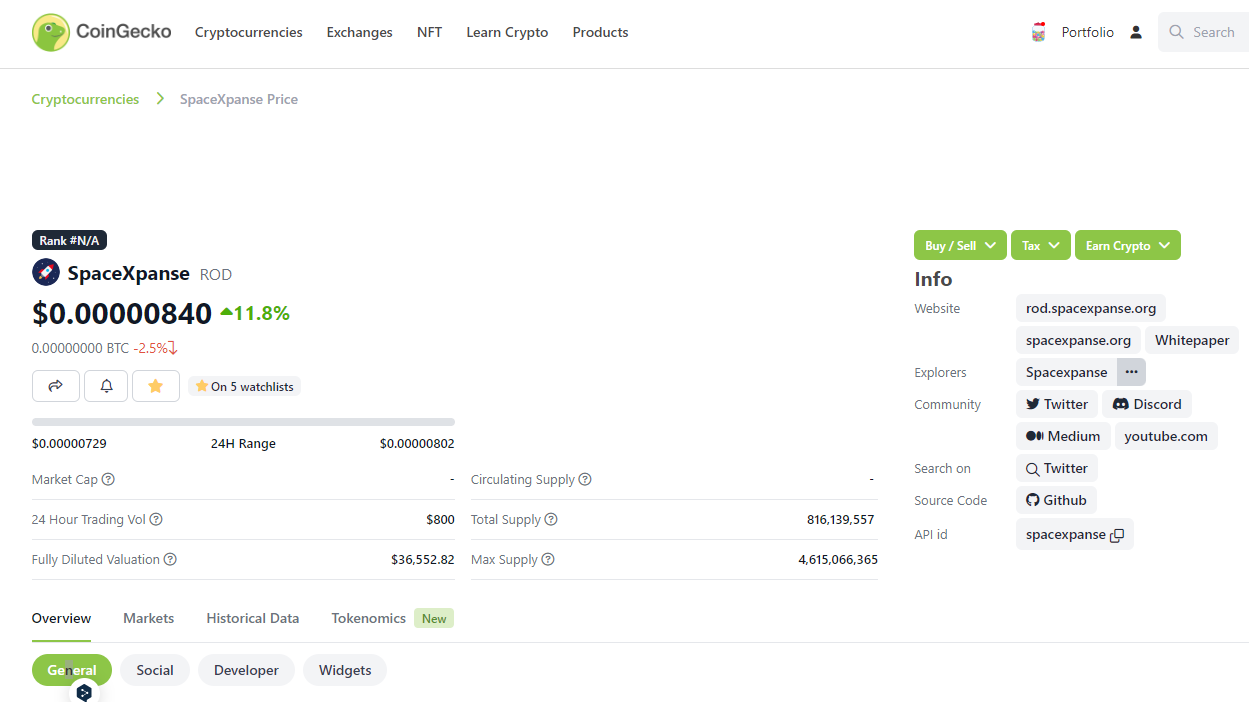The height and width of the screenshot is (702, 1249).
Task: Open the Cryptocurrencies nav menu
Action: [x=249, y=32]
